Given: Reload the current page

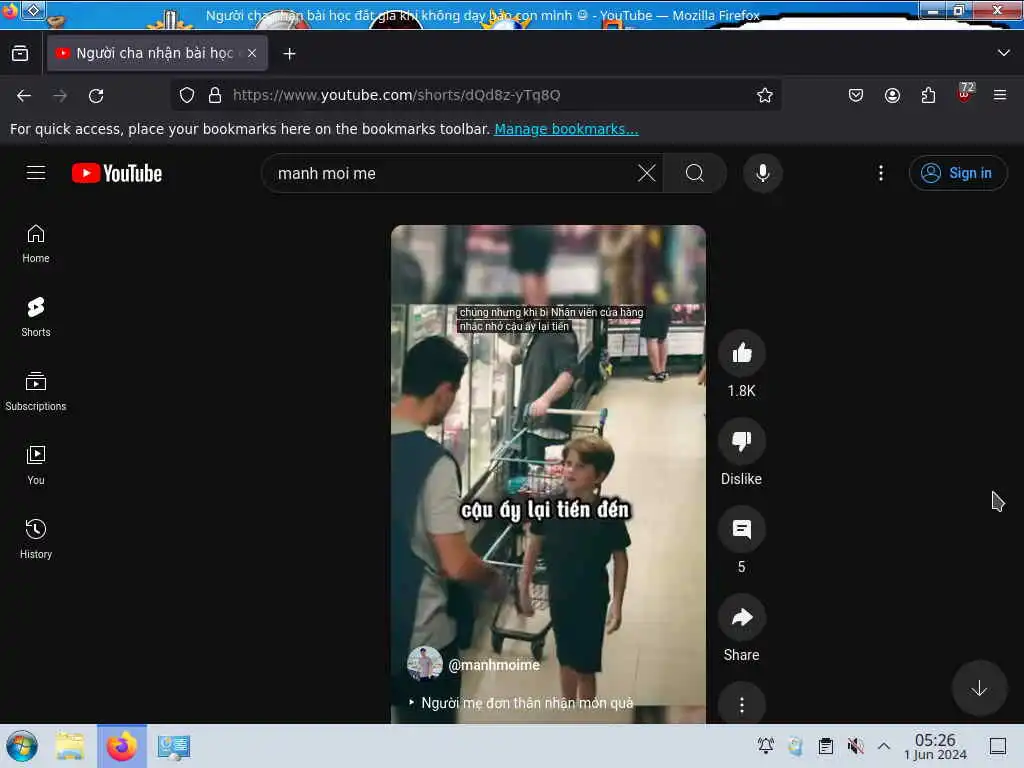Looking at the screenshot, I should (96, 95).
